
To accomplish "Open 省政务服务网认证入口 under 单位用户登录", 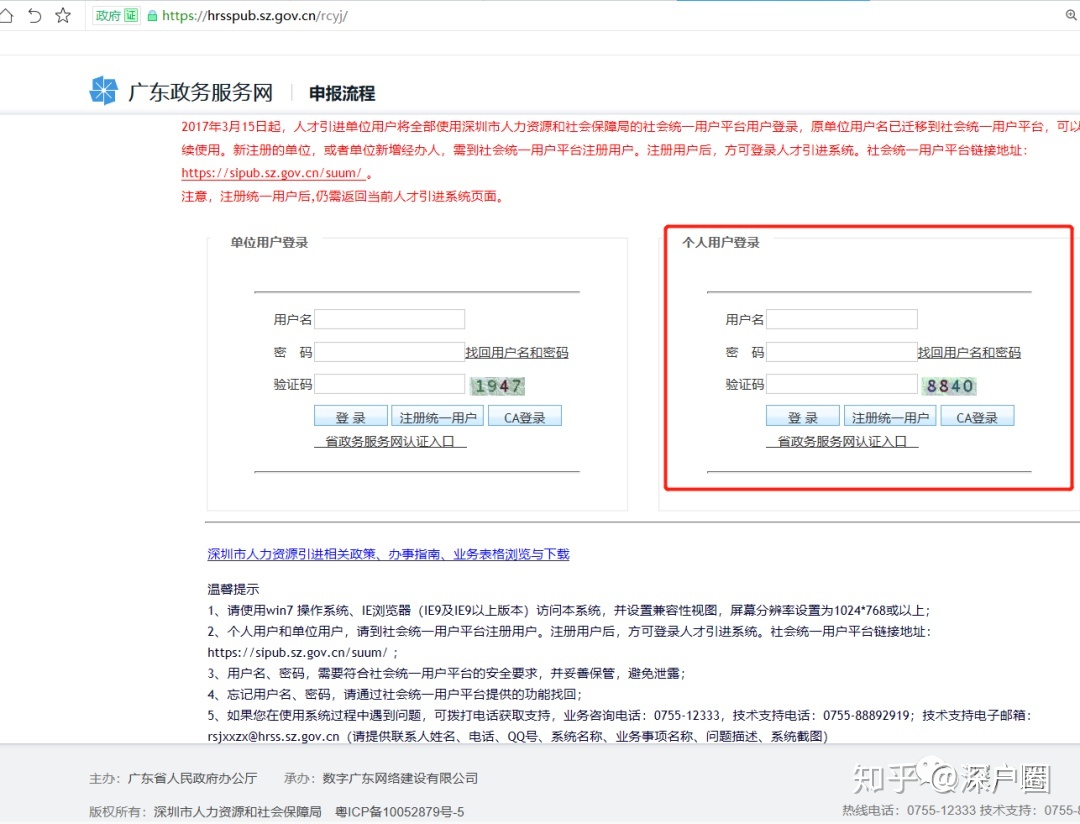I will 390,441.
